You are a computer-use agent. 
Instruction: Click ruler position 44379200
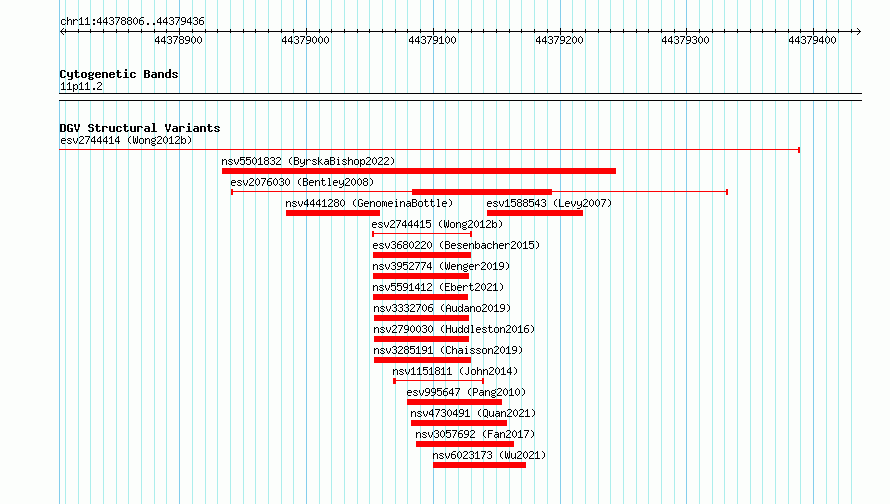click(559, 40)
